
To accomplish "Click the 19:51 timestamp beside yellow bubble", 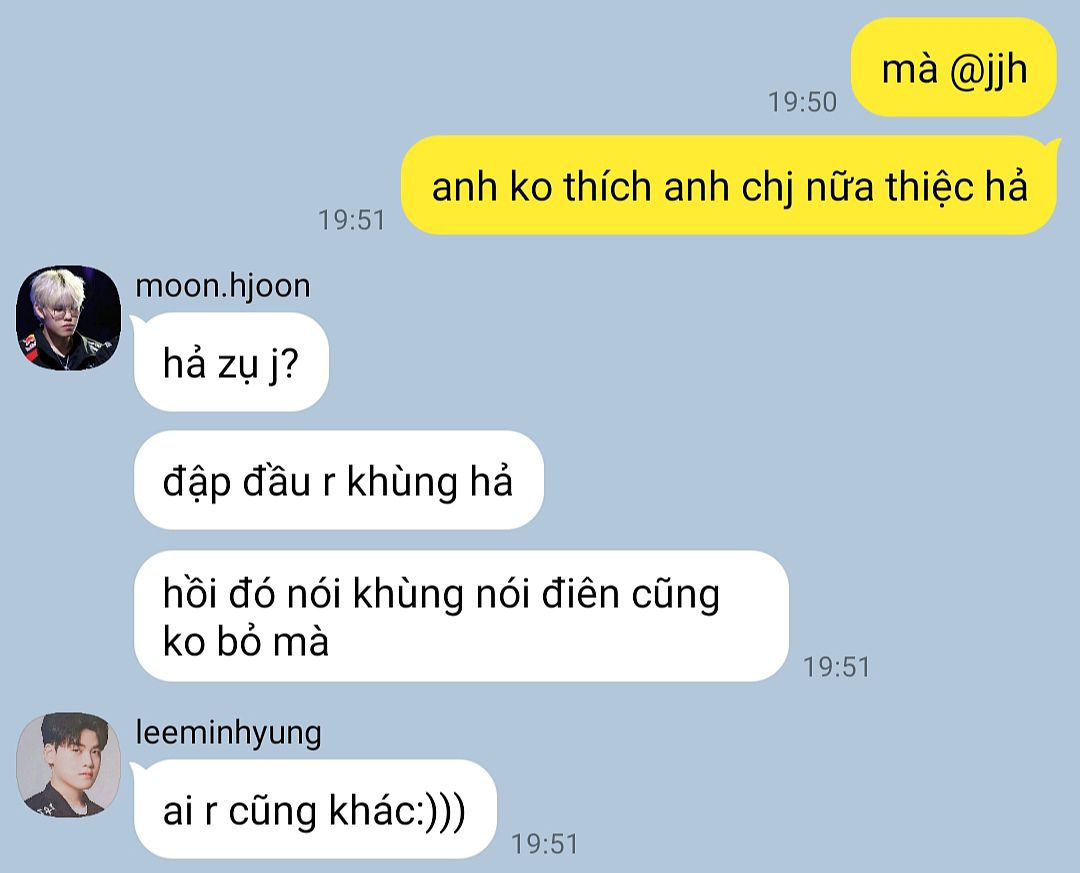I will point(351,220).
